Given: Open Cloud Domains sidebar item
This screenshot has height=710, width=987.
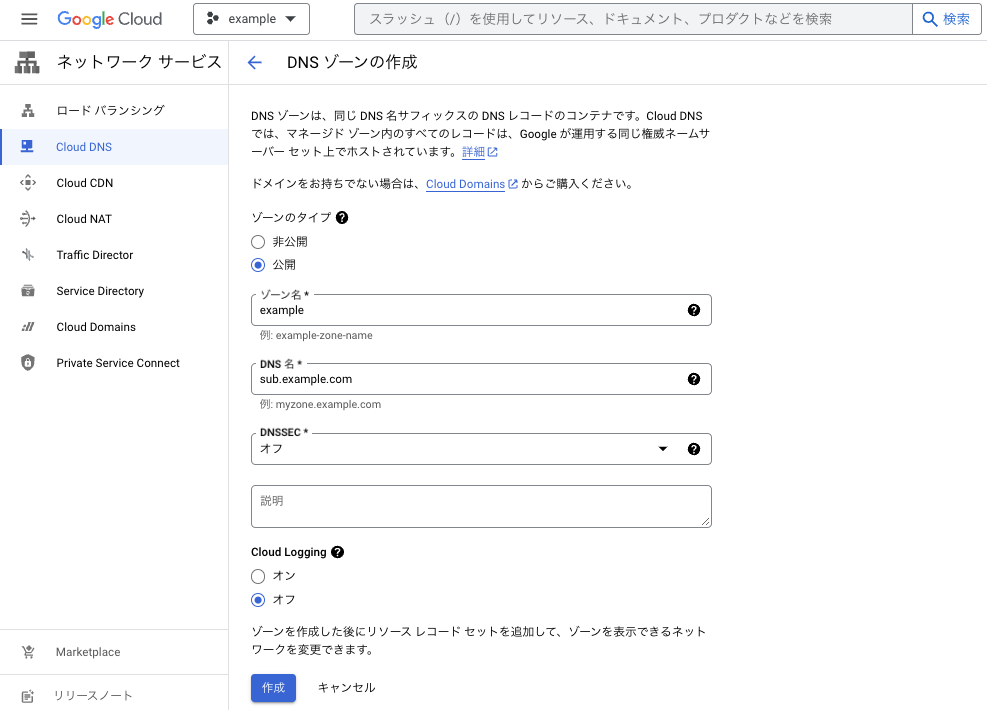Looking at the screenshot, I should tap(115, 327).
